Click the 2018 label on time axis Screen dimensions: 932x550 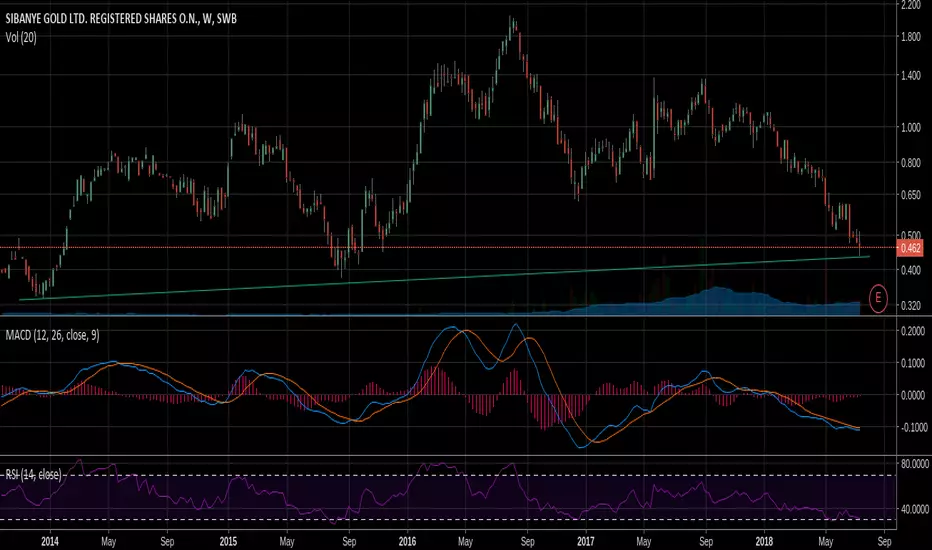[764, 542]
